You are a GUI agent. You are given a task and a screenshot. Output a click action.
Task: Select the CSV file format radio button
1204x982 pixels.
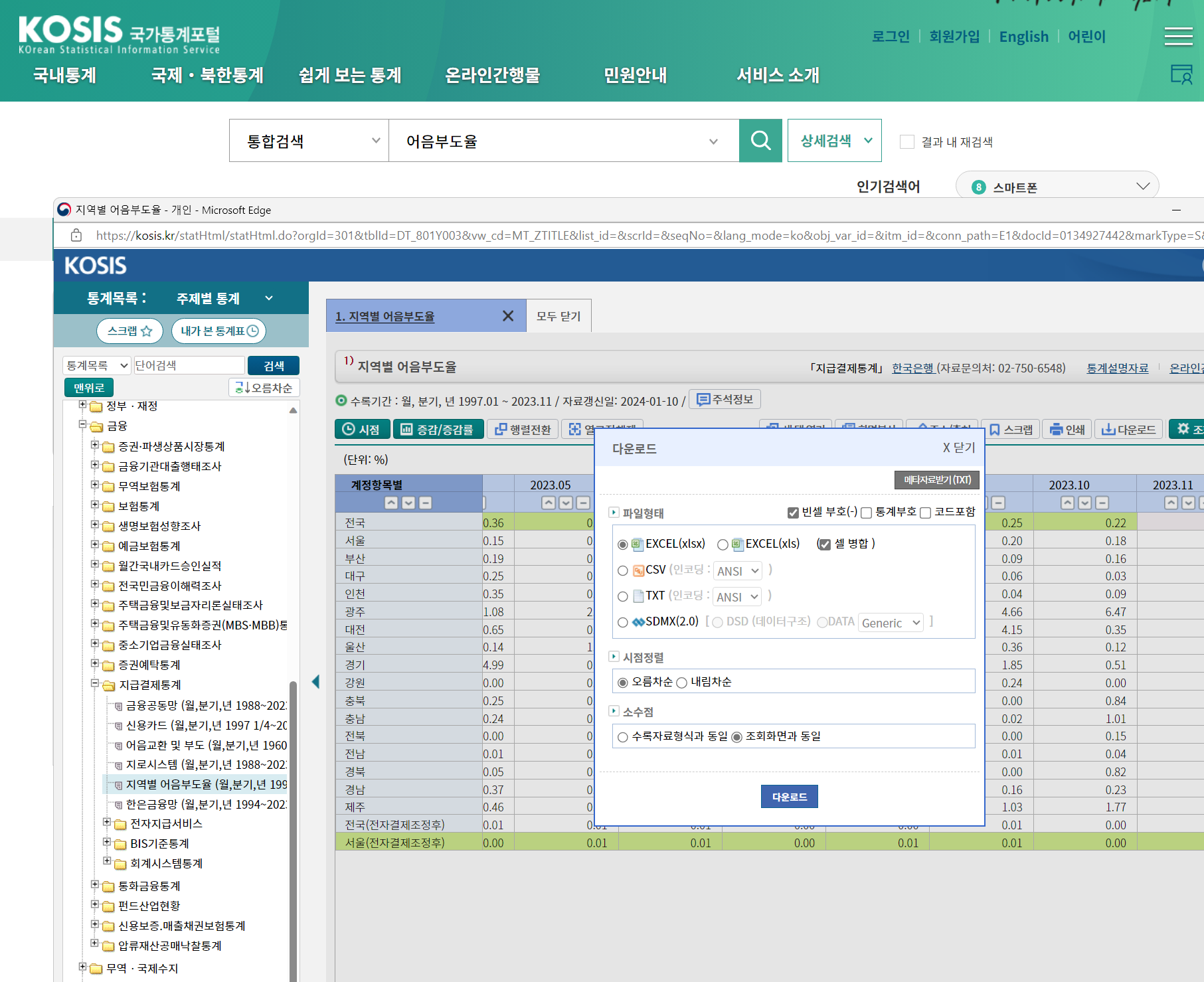[x=623, y=570]
